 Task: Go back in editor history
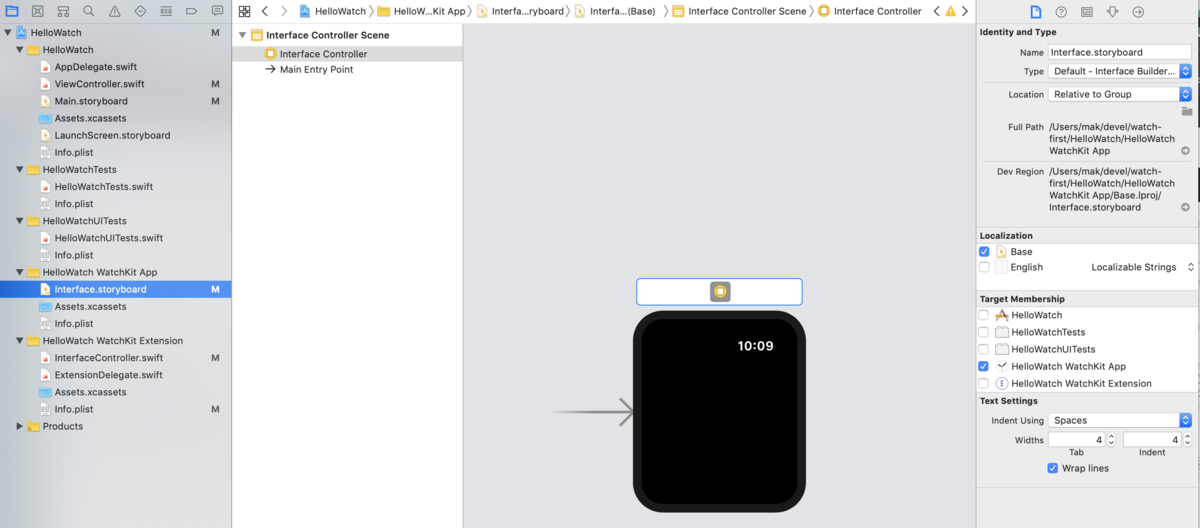(265, 11)
